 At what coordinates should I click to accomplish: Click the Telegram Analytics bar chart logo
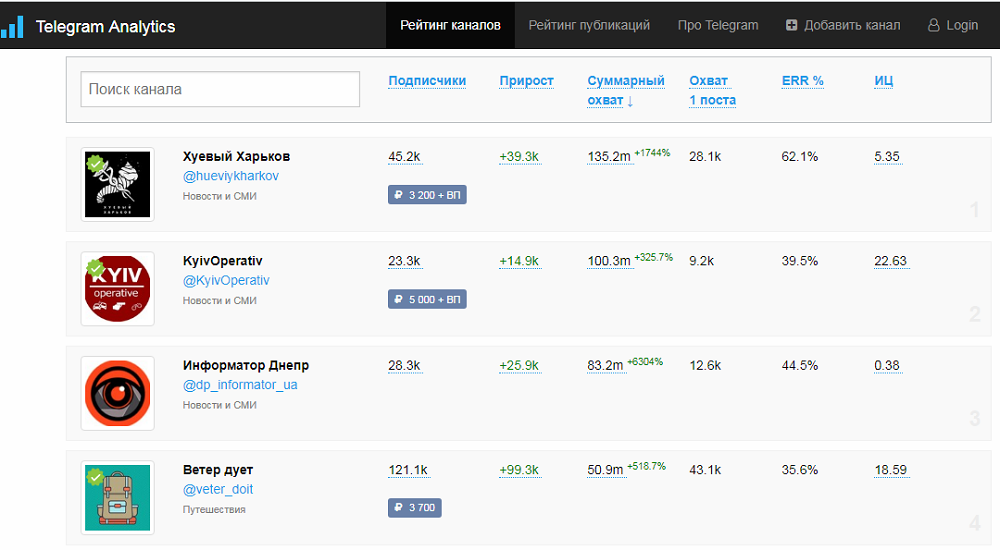point(13,26)
